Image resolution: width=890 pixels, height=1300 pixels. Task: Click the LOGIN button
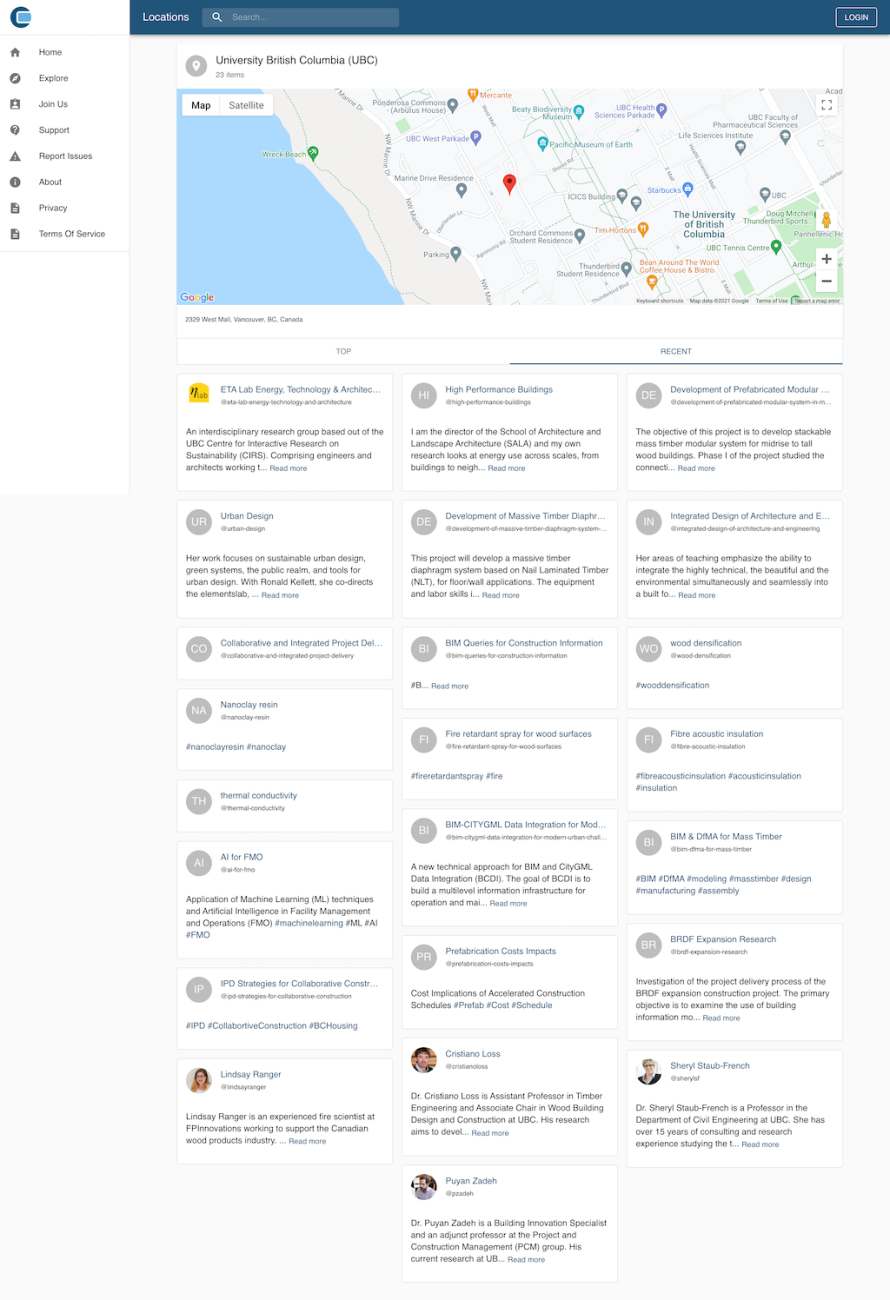pyautogui.click(x=856, y=17)
